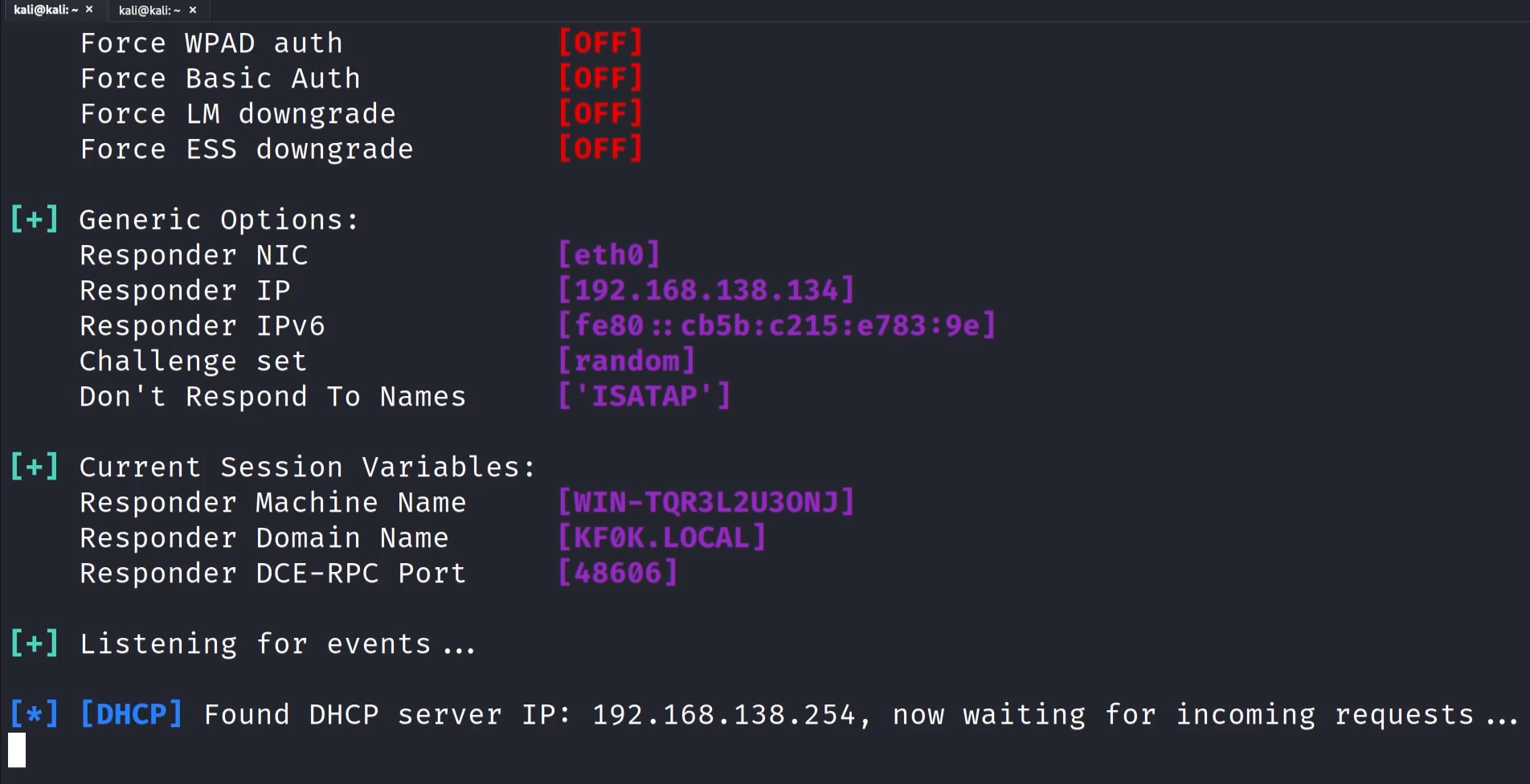Click the [+] marker beside Current Session Variables

point(35,467)
